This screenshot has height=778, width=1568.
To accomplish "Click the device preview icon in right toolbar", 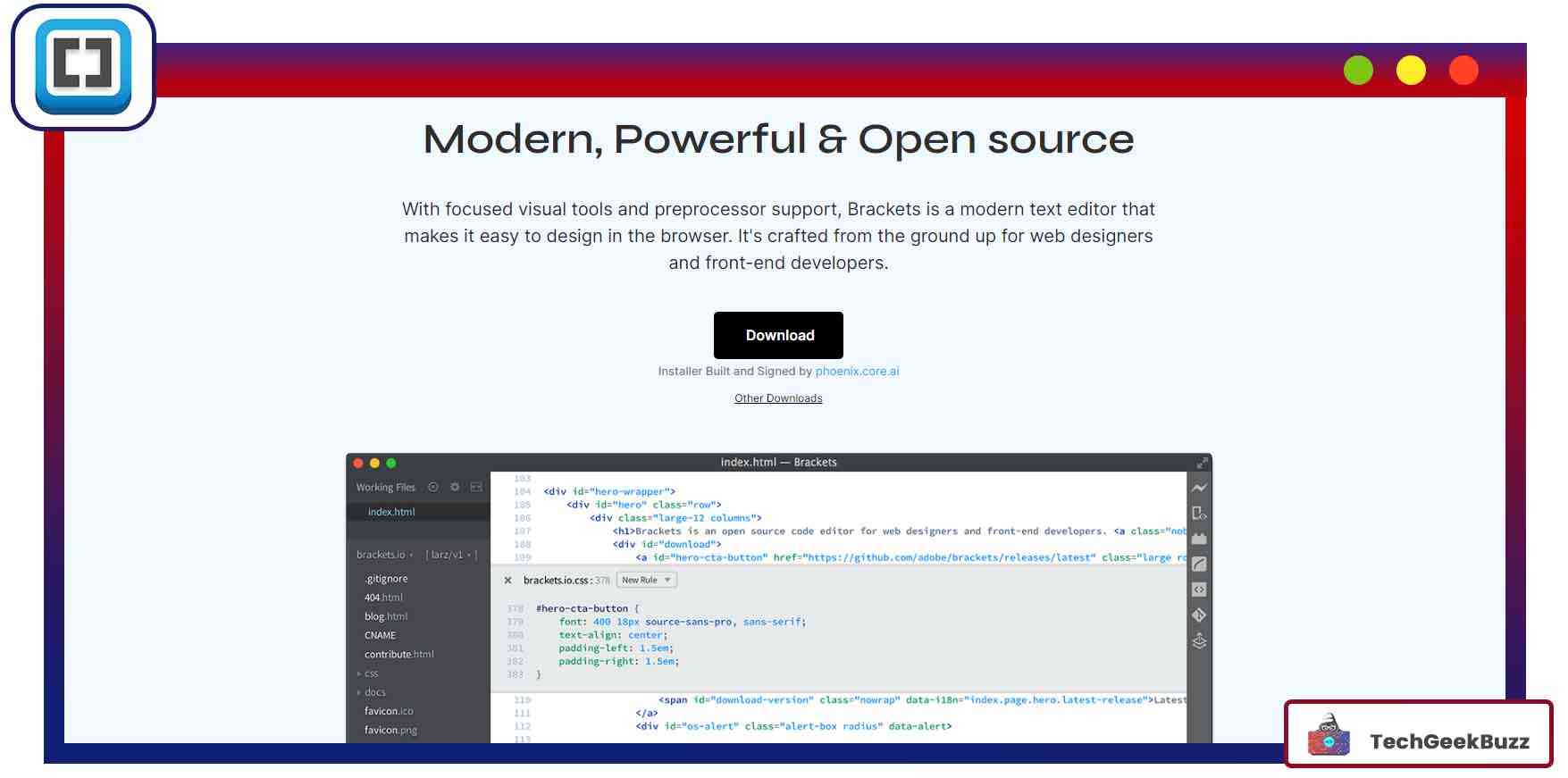I will [1199, 514].
